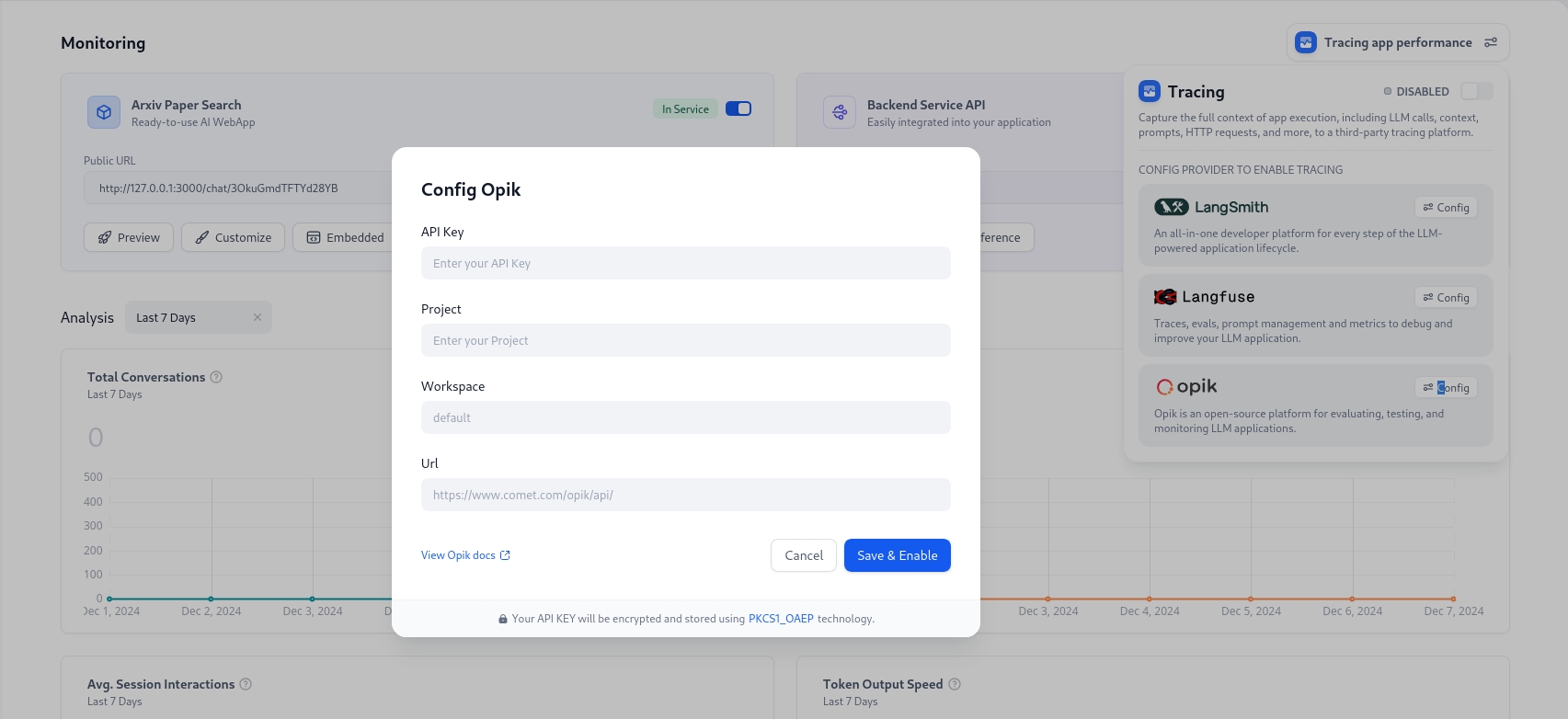Screen dimensions: 1568x719
Task: Click the Opik logo icon
Action: 1164,387
